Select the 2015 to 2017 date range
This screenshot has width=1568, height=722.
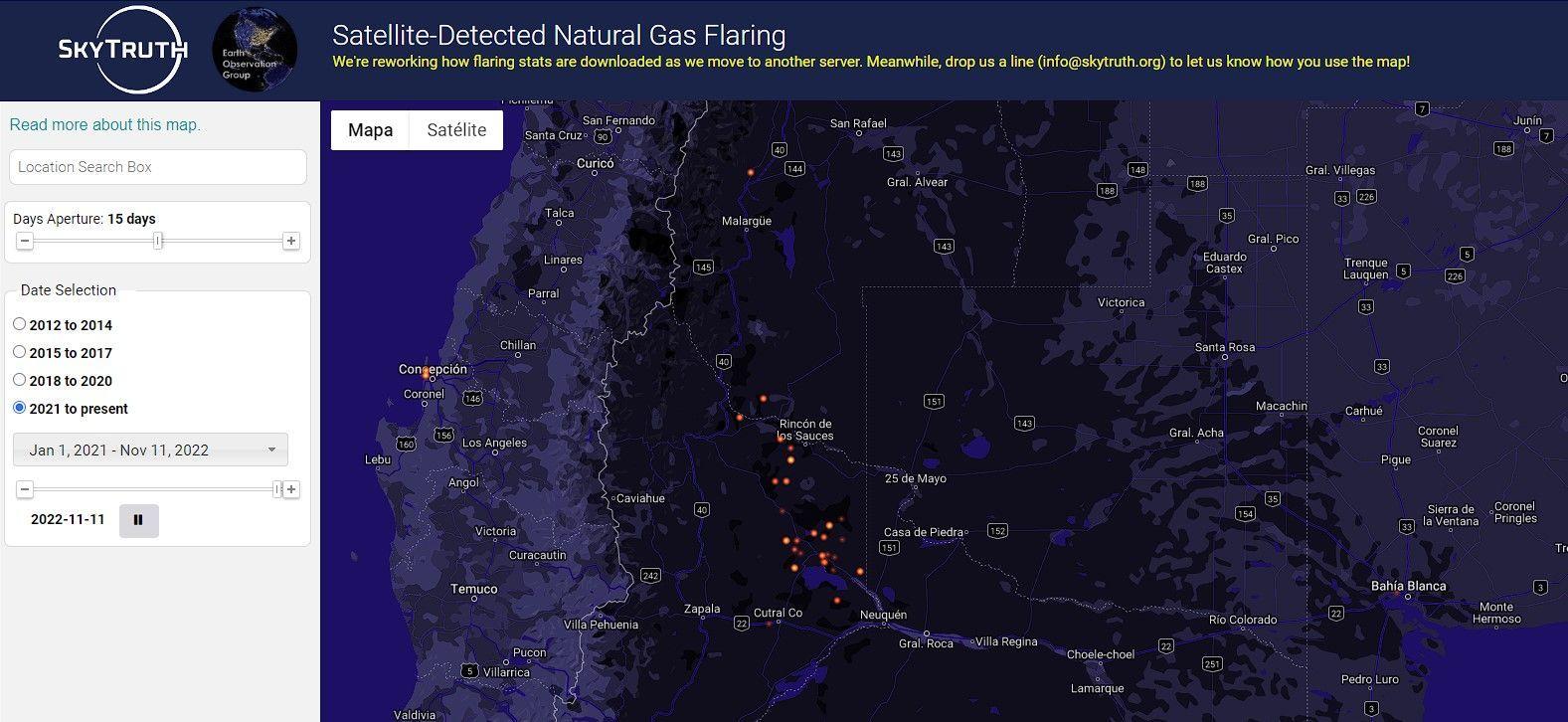(20, 352)
